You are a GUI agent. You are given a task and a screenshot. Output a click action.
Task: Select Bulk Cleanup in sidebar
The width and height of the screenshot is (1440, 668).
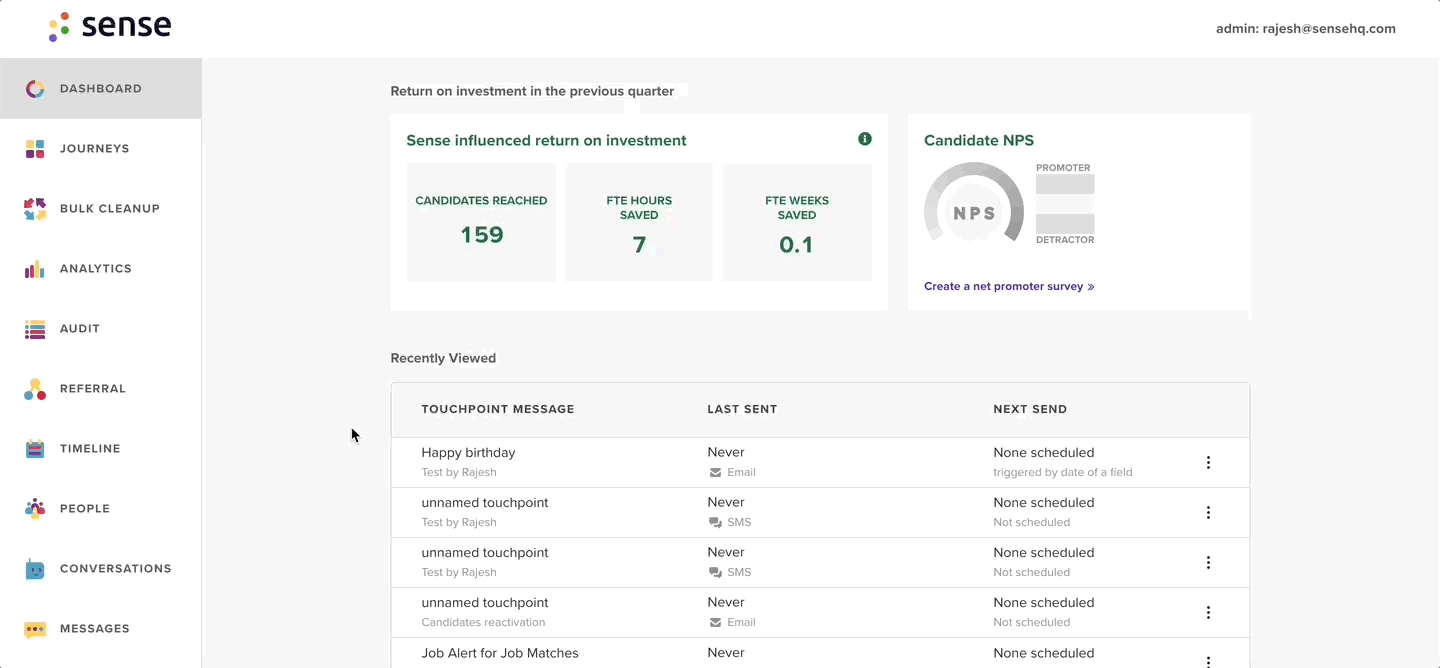coord(101,209)
